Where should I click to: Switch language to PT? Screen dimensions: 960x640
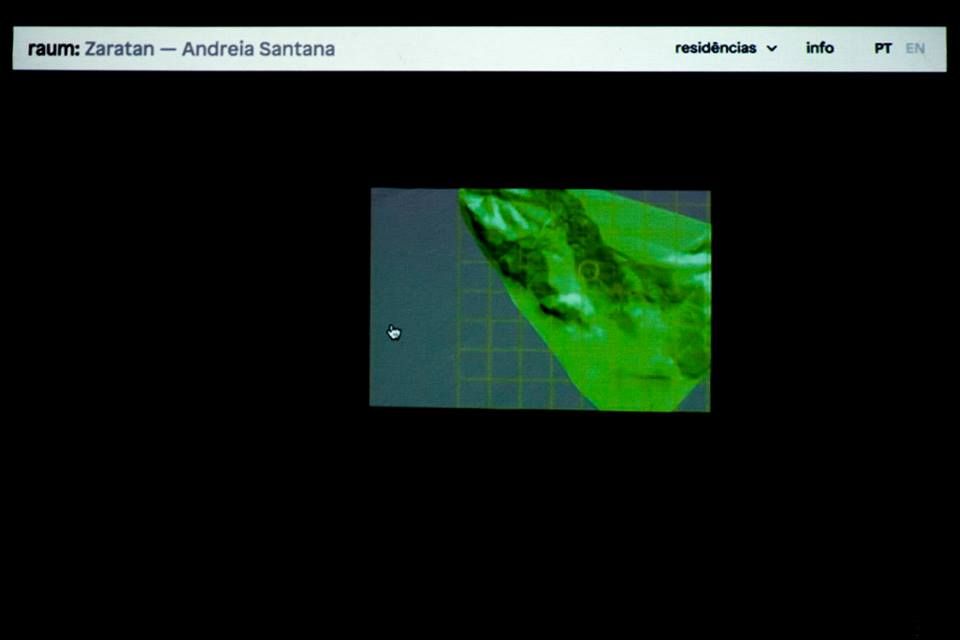pos(882,48)
